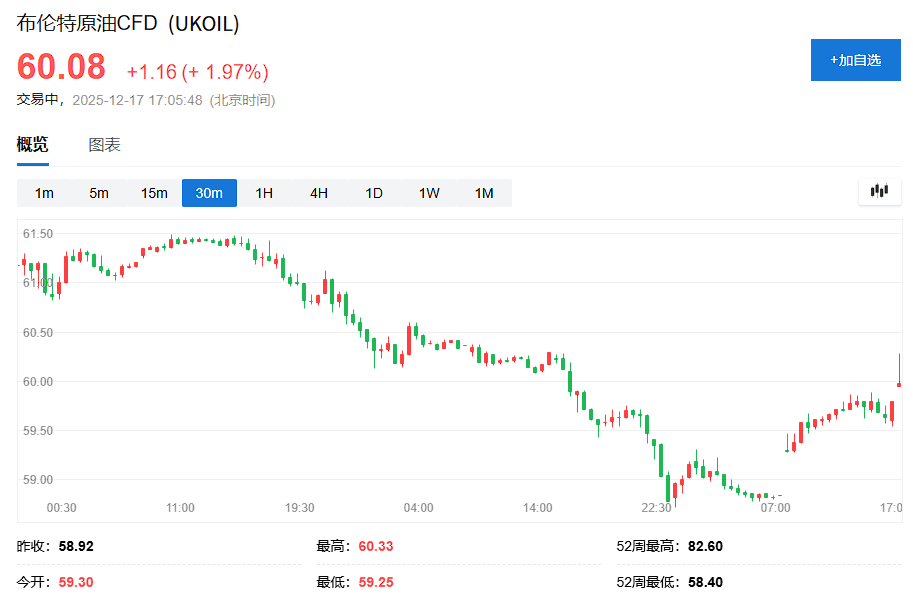
Task: Select the 1H chart interval
Action: 263,192
